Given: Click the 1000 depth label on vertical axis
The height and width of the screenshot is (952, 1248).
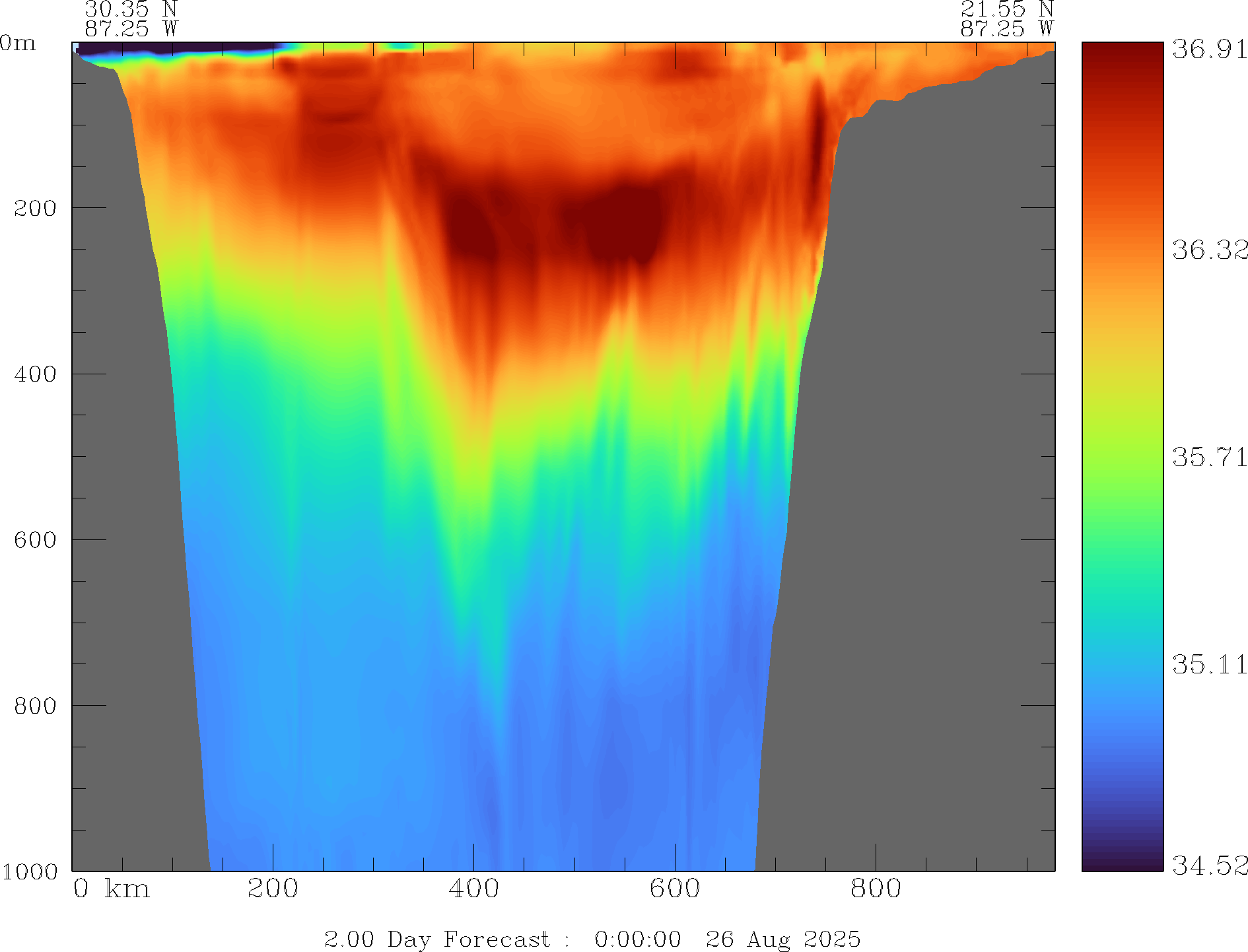Looking at the screenshot, I should [30, 871].
